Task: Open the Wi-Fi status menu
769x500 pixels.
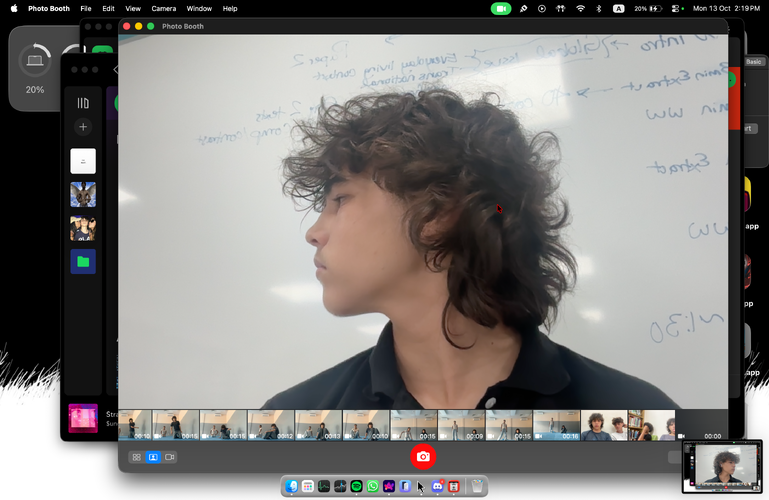Action: (580, 8)
